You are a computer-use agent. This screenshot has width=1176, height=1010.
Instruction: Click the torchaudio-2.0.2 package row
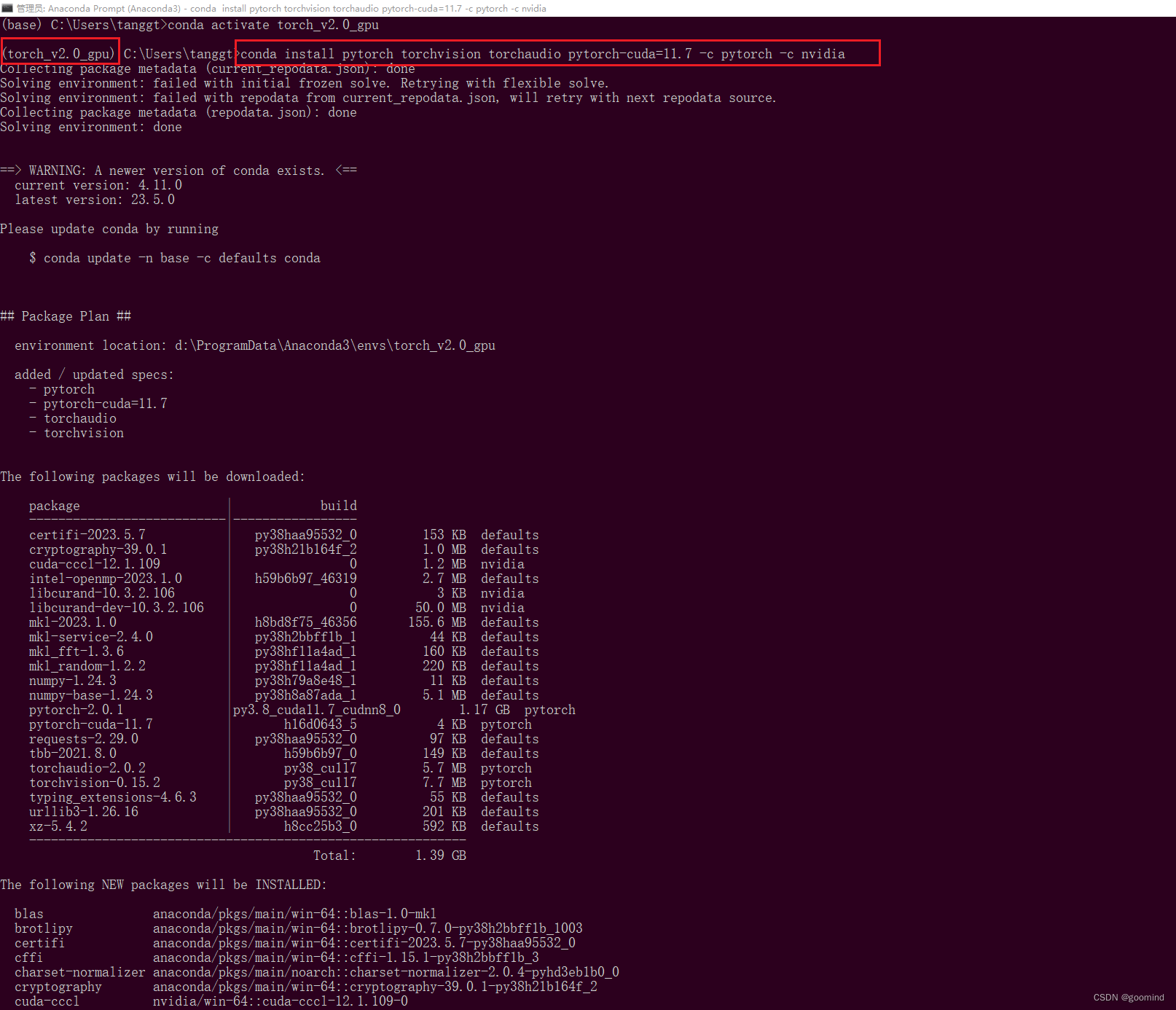[281, 768]
